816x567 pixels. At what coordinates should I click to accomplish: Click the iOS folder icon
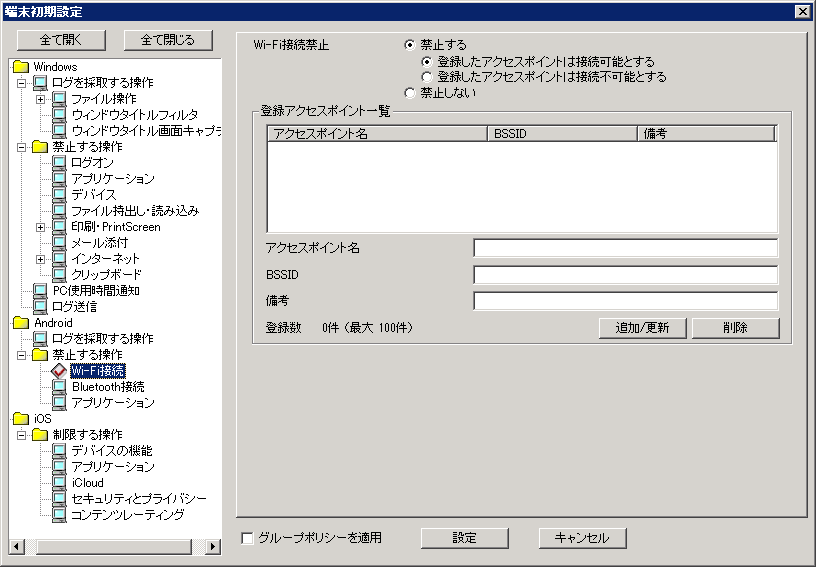coord(21,419)
